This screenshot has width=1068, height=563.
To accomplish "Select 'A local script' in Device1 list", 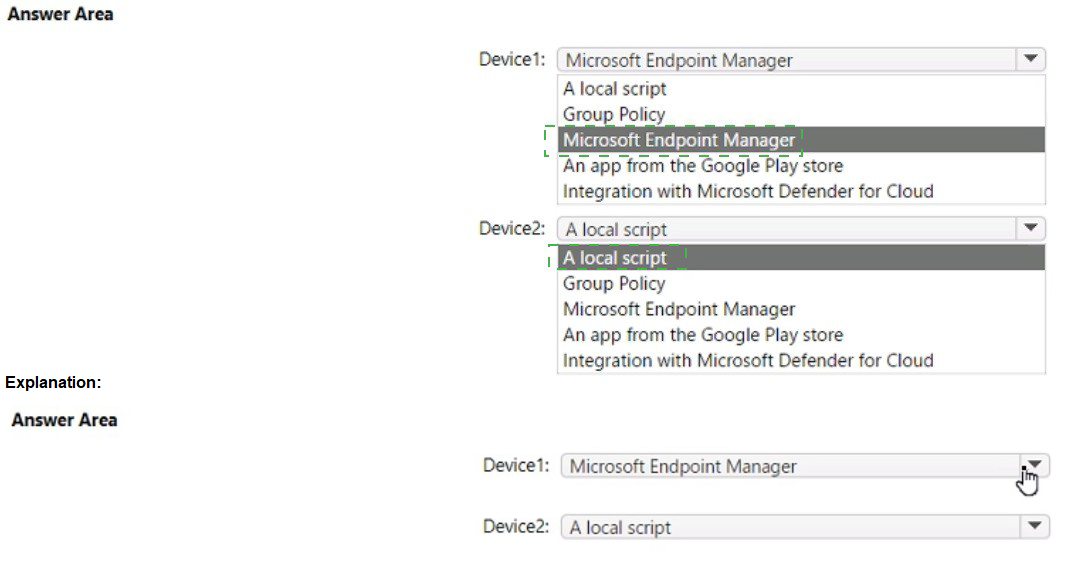I will click(x=801, y=89).
